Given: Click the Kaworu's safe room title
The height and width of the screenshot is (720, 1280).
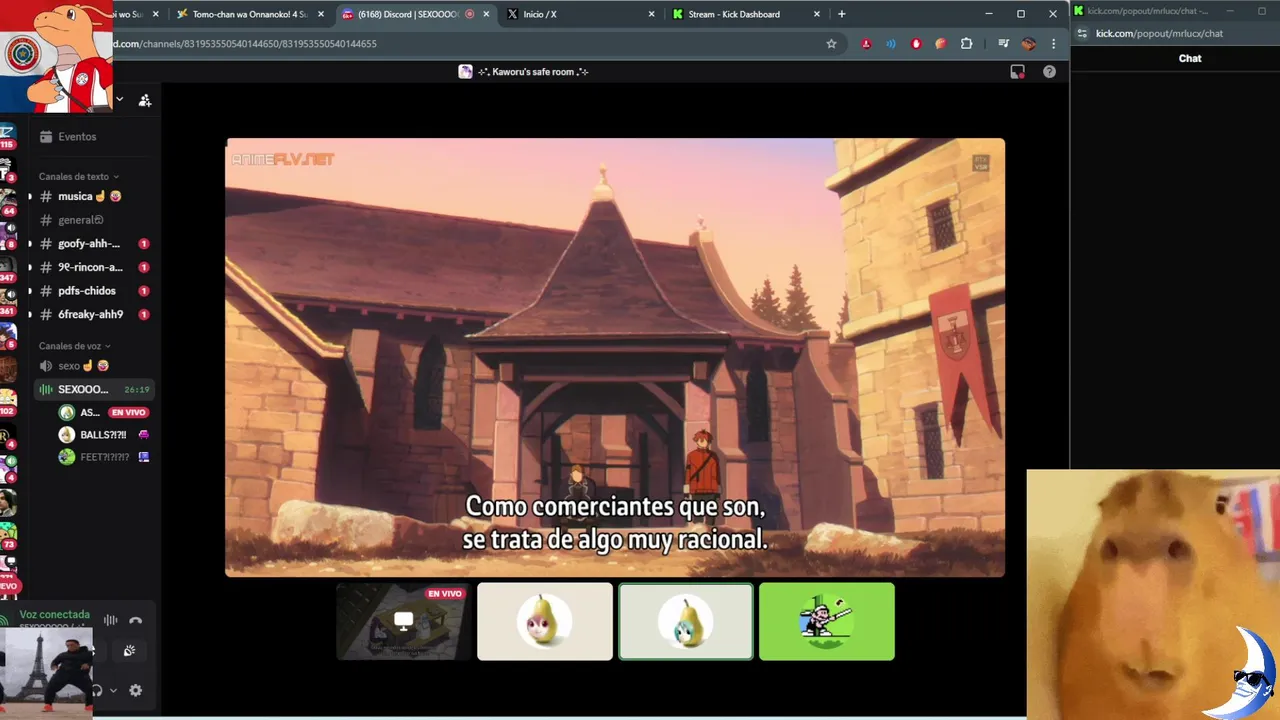Looking at the screenshot, I should coord(532,72).
